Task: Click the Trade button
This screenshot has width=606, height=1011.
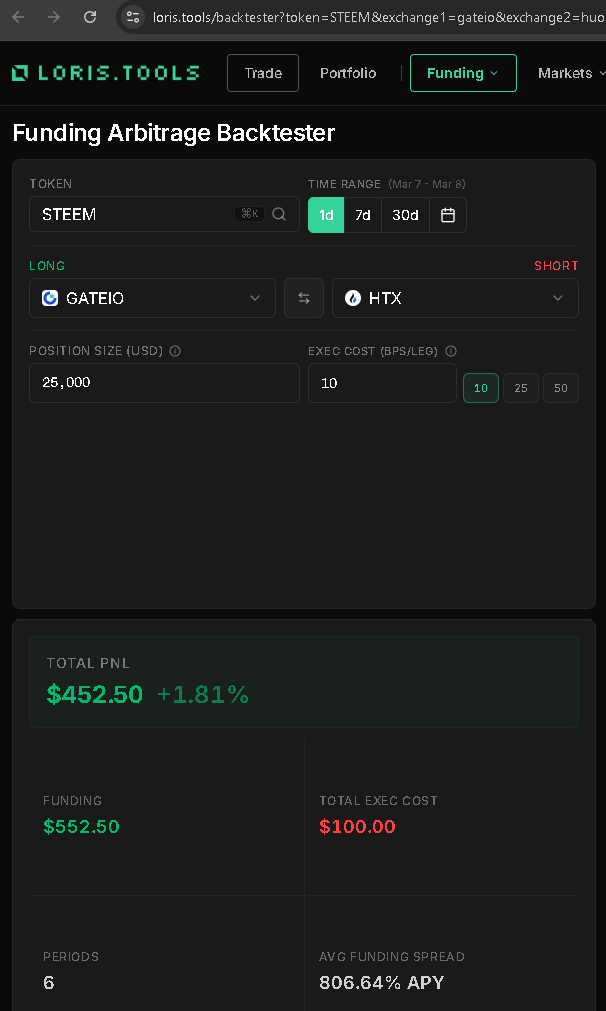Action: [263, 73]
